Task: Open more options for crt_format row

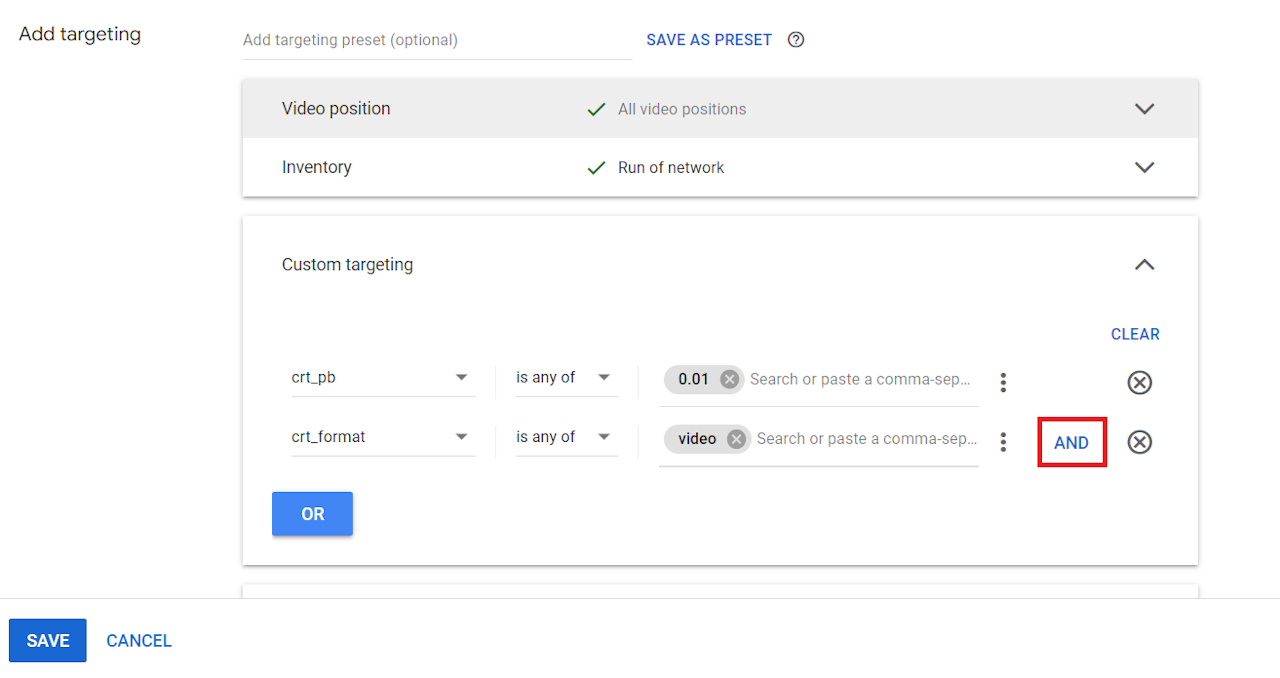Action: (x=1003, y=442)
